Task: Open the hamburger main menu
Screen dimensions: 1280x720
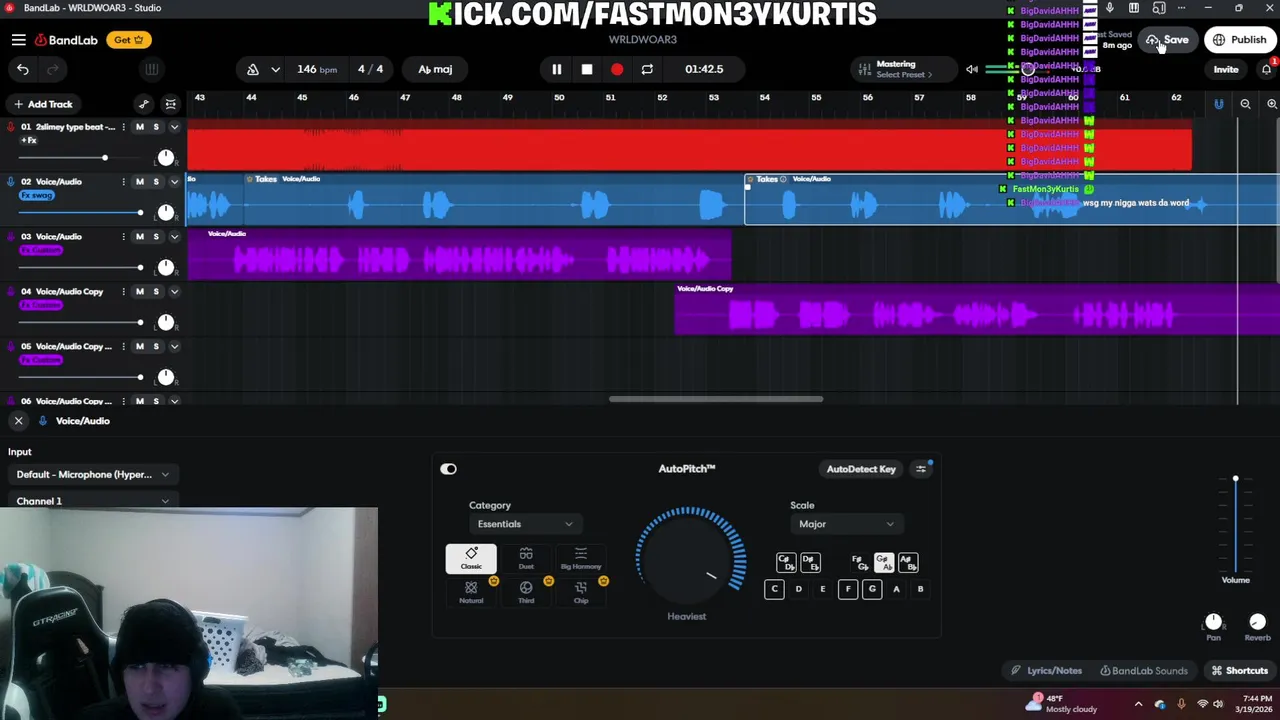Action: click(18, 40)
